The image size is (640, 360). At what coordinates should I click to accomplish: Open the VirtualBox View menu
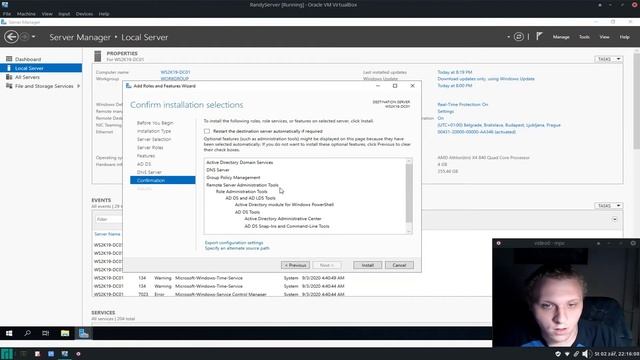pyautogui.click(x=47, y=14)
